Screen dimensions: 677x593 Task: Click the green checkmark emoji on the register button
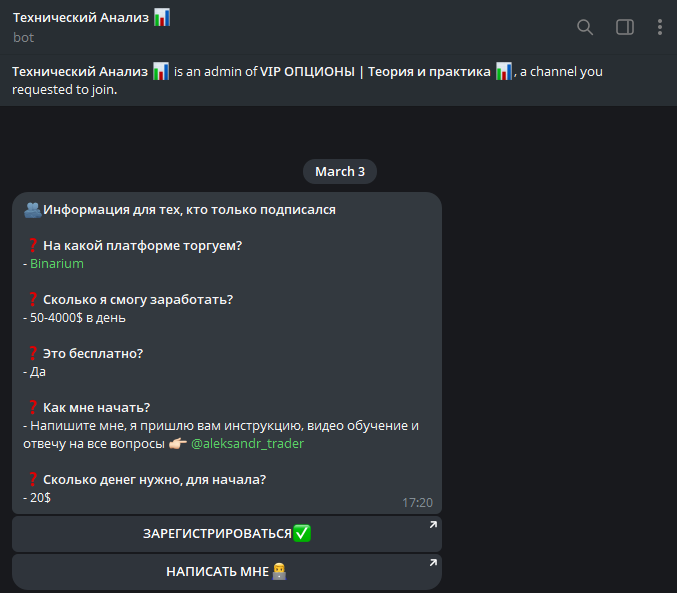302,534
